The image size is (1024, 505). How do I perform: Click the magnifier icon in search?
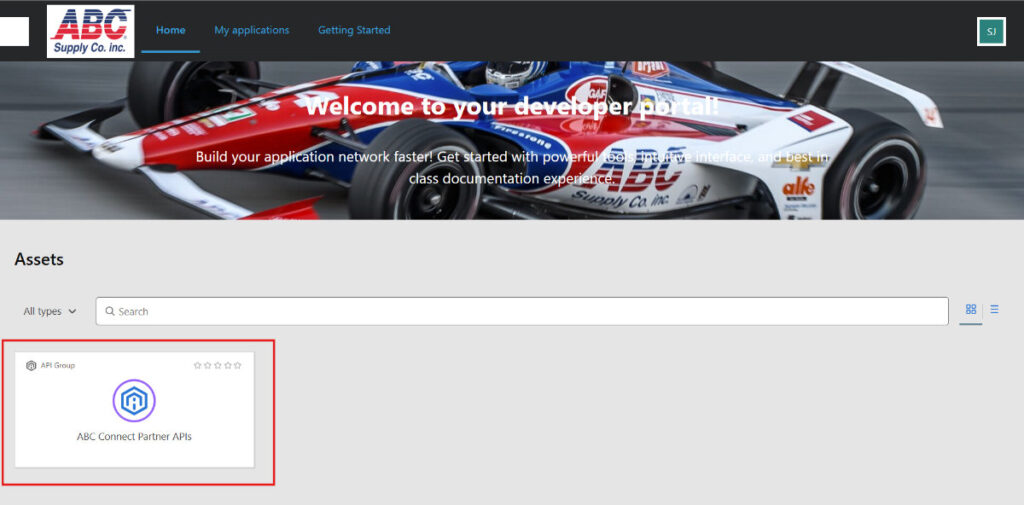(110, 311)
